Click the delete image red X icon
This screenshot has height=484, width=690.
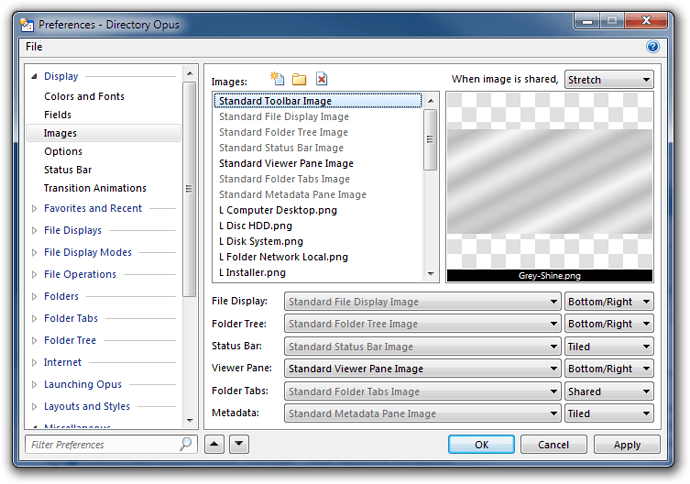322,79
